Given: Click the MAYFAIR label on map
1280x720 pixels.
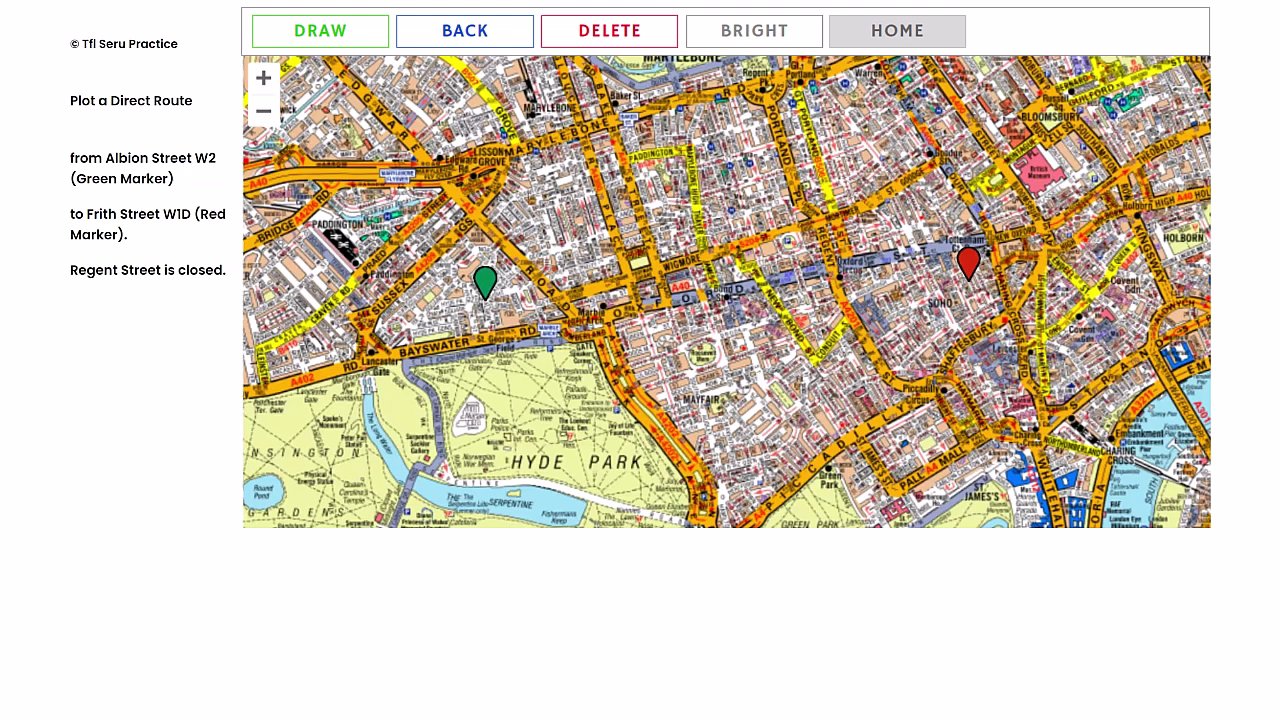Looking at the screenshot, I should tap(702, 400).
